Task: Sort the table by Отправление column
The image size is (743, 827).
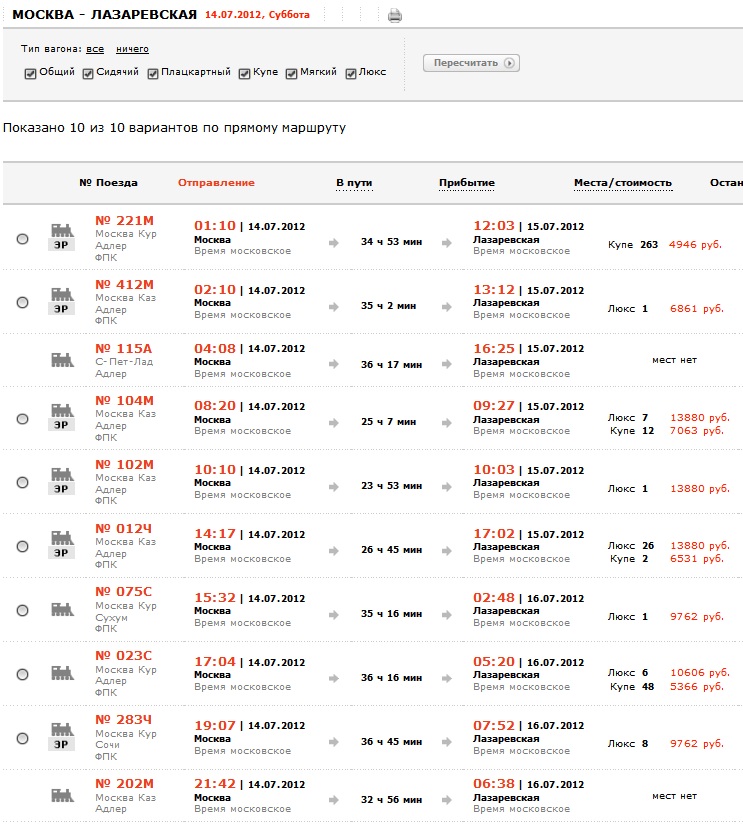Action: pos(216,183)
